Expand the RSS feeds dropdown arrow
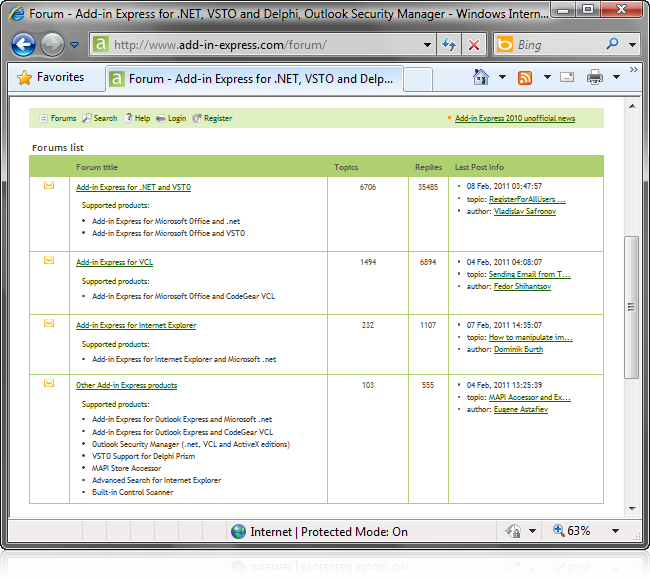This screenshot has width=650, height=580. click(x=547, y=77)
